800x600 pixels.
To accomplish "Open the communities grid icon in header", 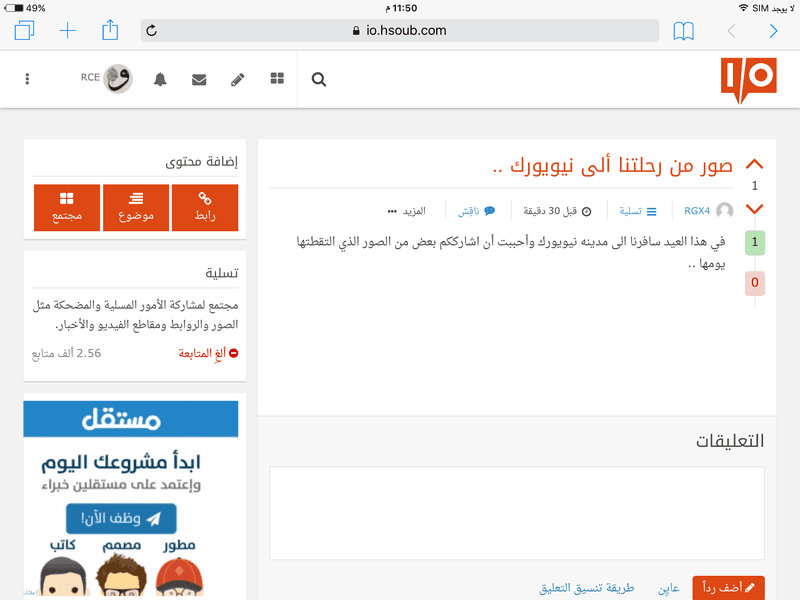I will [277, 78].
